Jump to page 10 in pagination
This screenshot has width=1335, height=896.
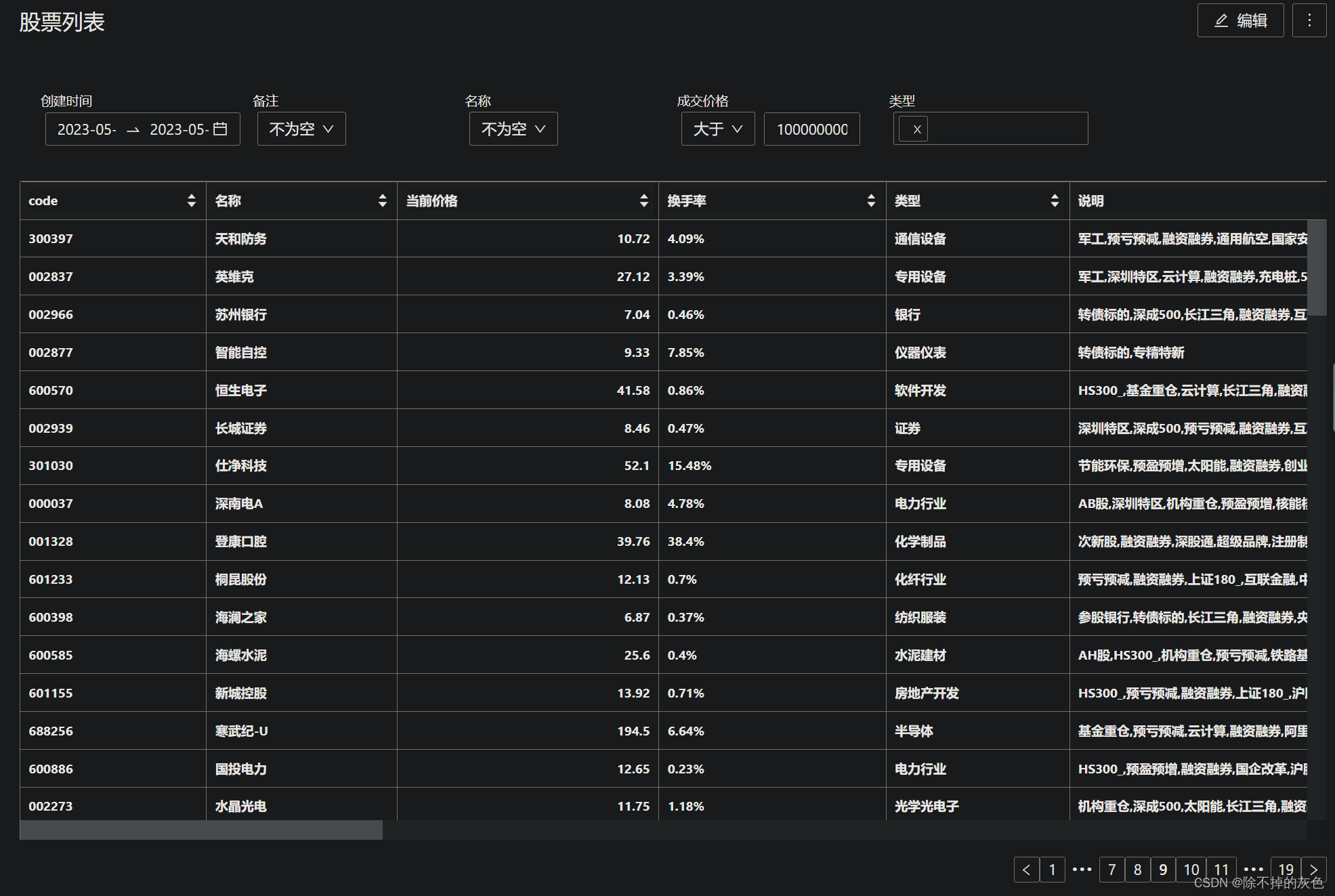pyautogui.click(x=1191, y=870)
